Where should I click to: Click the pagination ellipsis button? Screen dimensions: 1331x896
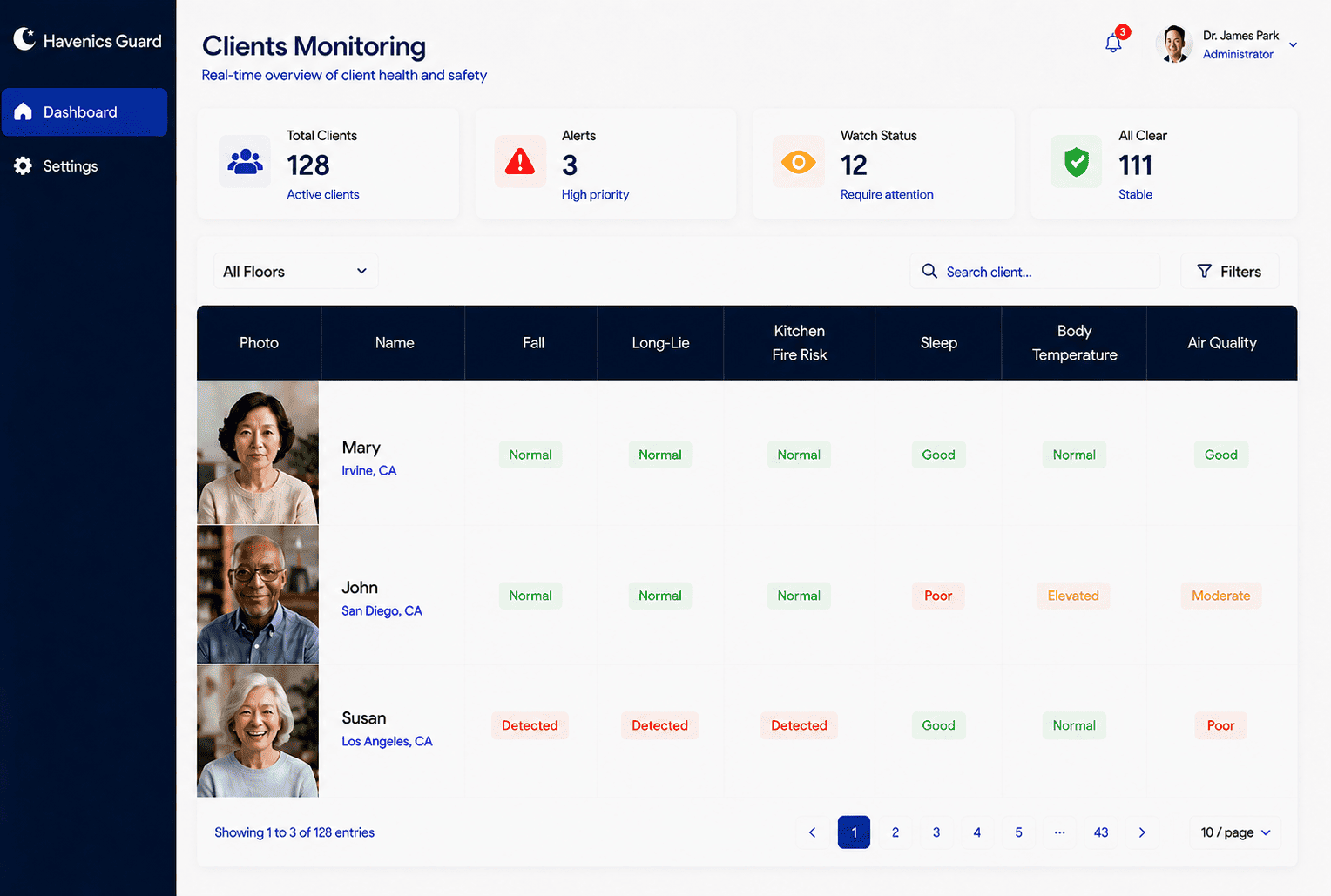(1059, 832)
